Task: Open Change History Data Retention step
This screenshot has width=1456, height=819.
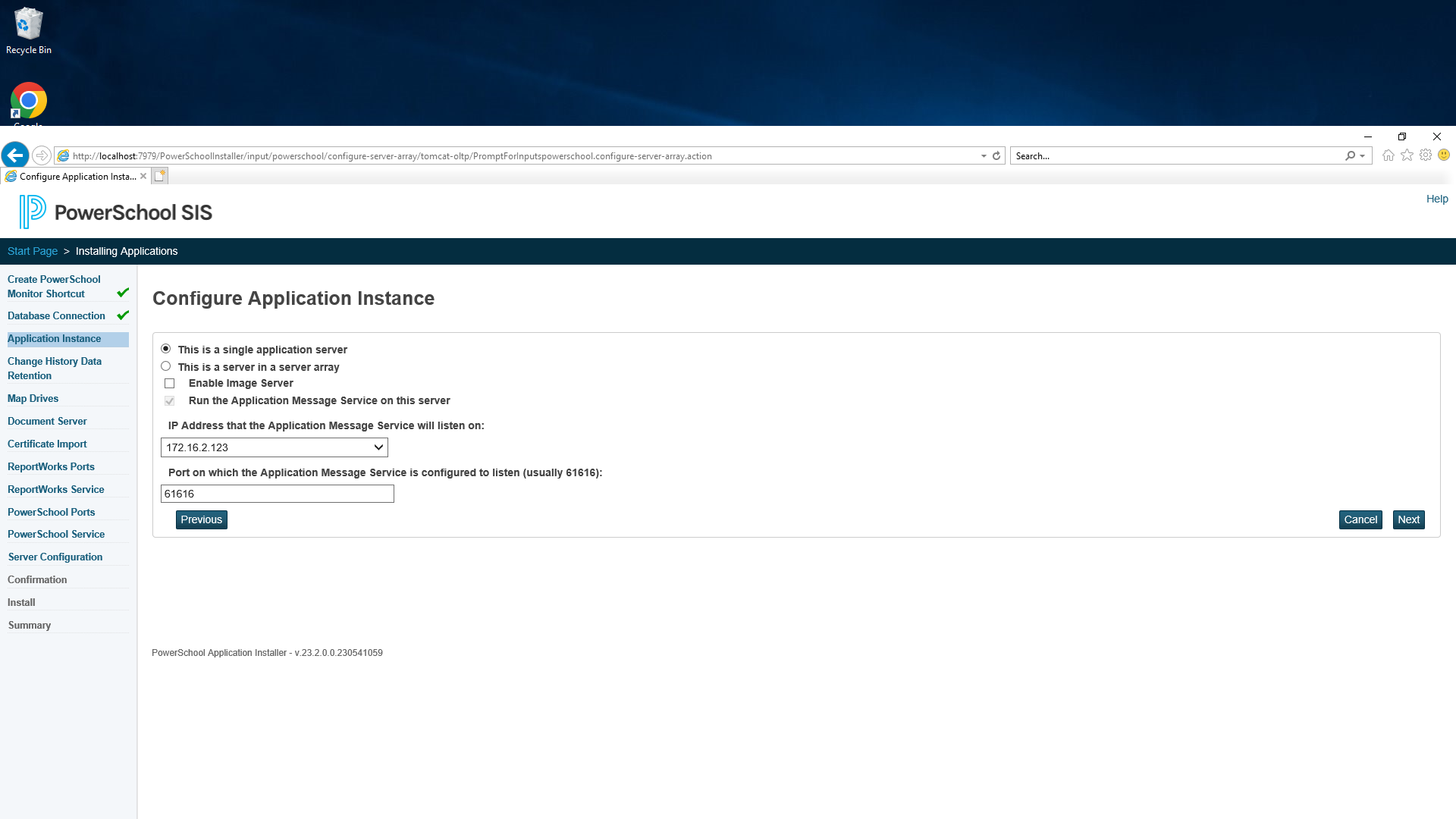Action: click(55, 369)
